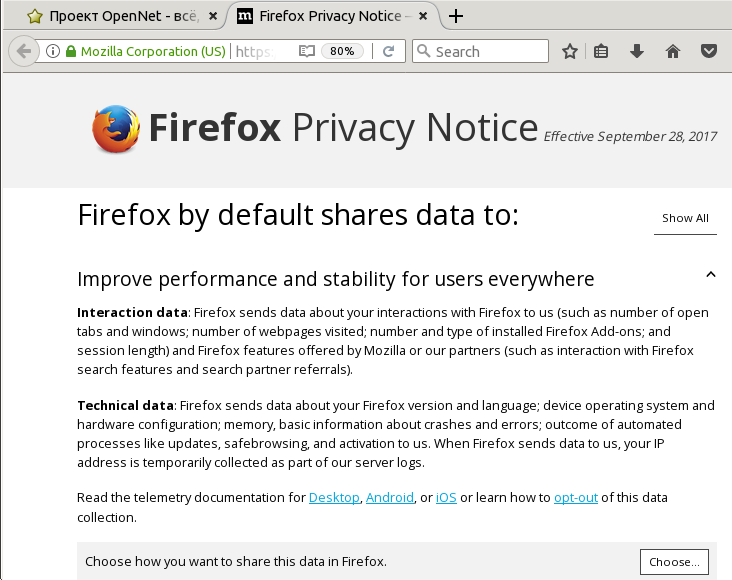Save page to Pocket icon

pos(709,51)
